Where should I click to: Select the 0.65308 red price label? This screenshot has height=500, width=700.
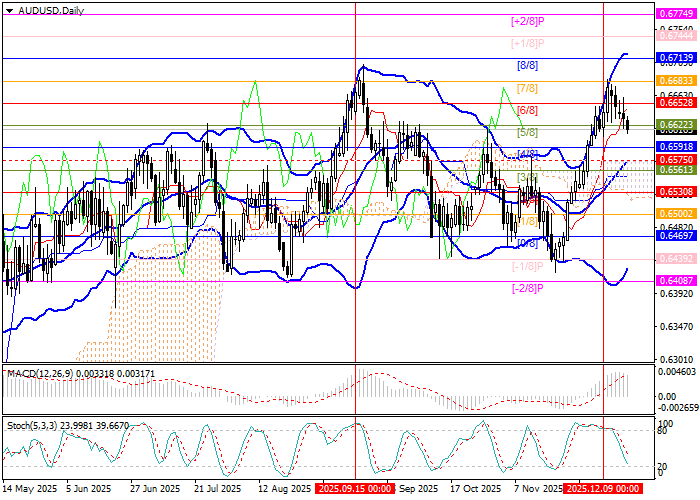pos(676,192)
